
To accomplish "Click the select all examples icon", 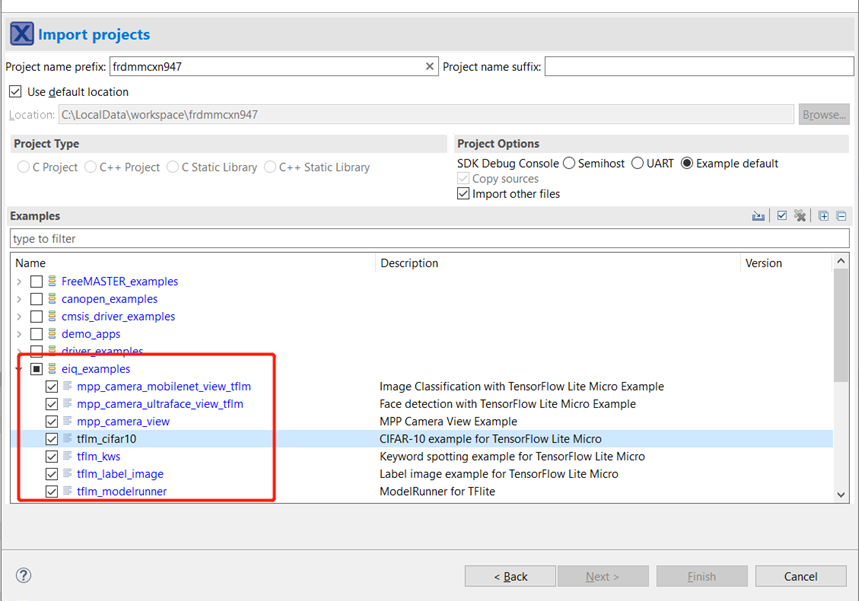I will pyautogui.click(x=782, y=216).
